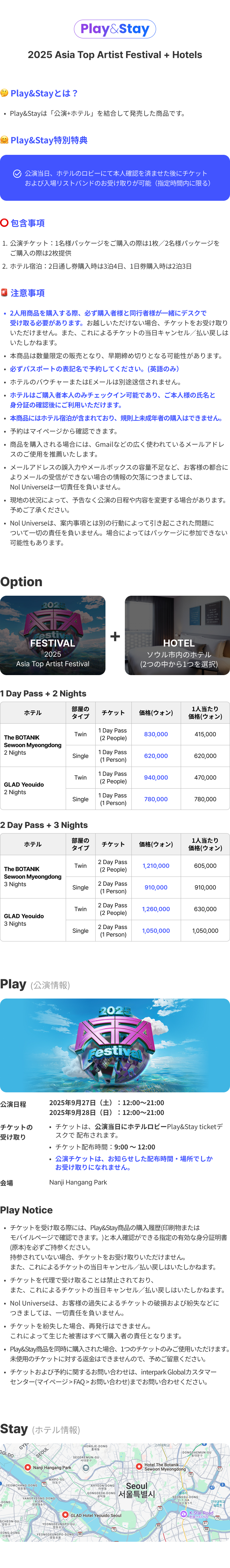Image resolution: width=230 pixels, height=1568 pixels.
Task: Click the blue ticket pickup time notice
Action: coord(134,1163)
